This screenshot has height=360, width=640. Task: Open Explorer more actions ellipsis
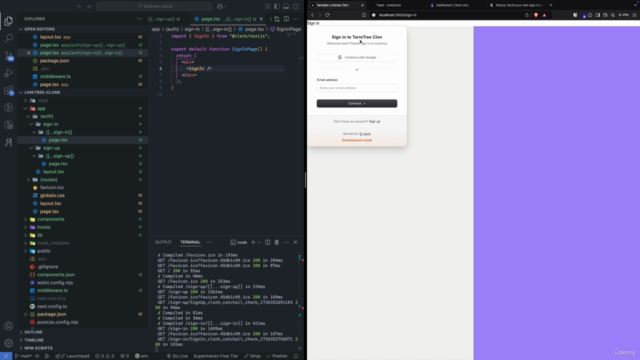(140, 19)
